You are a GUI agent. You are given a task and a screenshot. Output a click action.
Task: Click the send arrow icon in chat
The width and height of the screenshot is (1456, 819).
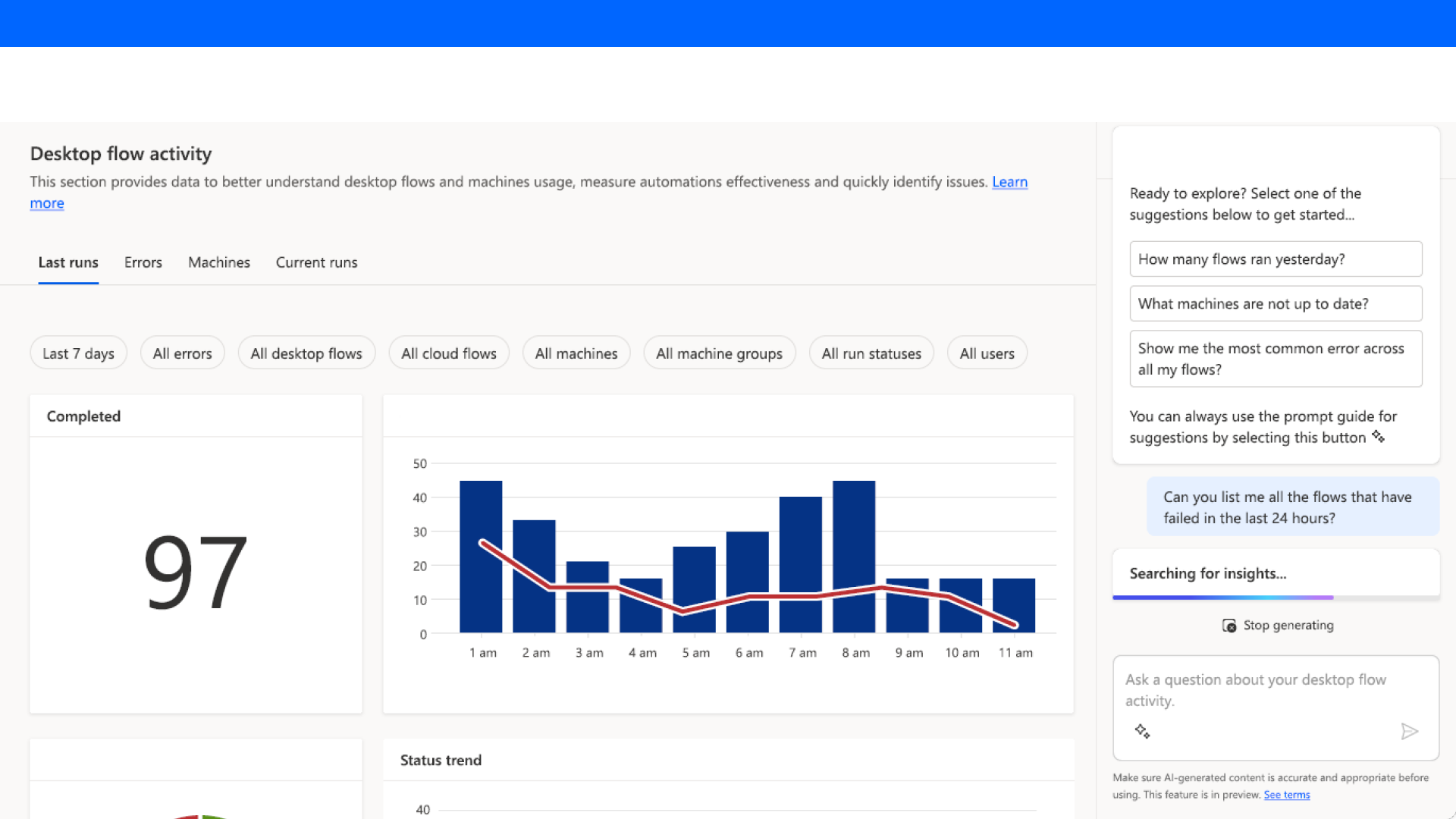pyautogui.click(x=1409, y=731)
